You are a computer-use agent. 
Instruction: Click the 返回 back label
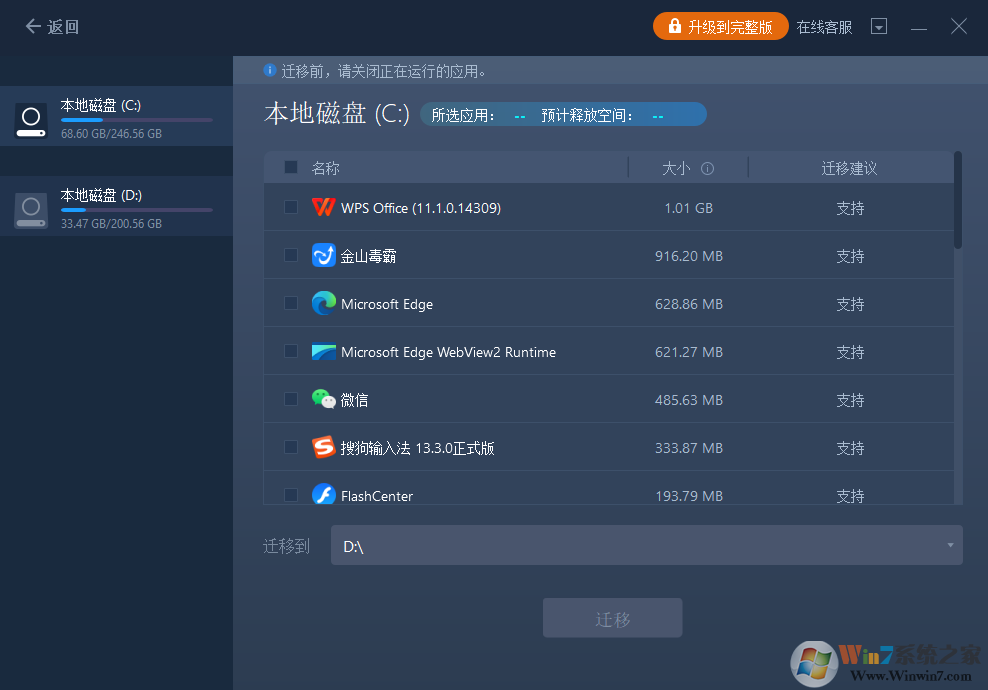(x=63, y=27)
